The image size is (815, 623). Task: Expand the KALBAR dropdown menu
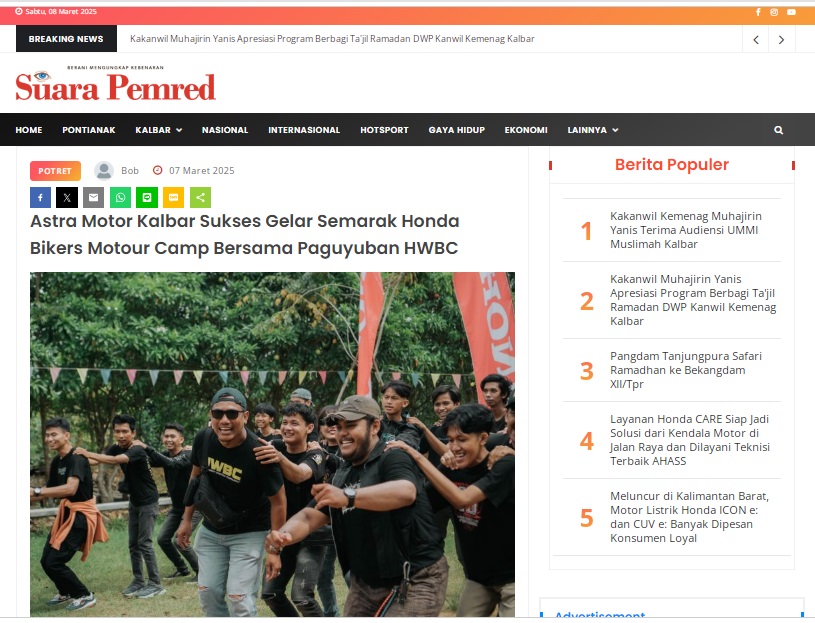(159, 130)
